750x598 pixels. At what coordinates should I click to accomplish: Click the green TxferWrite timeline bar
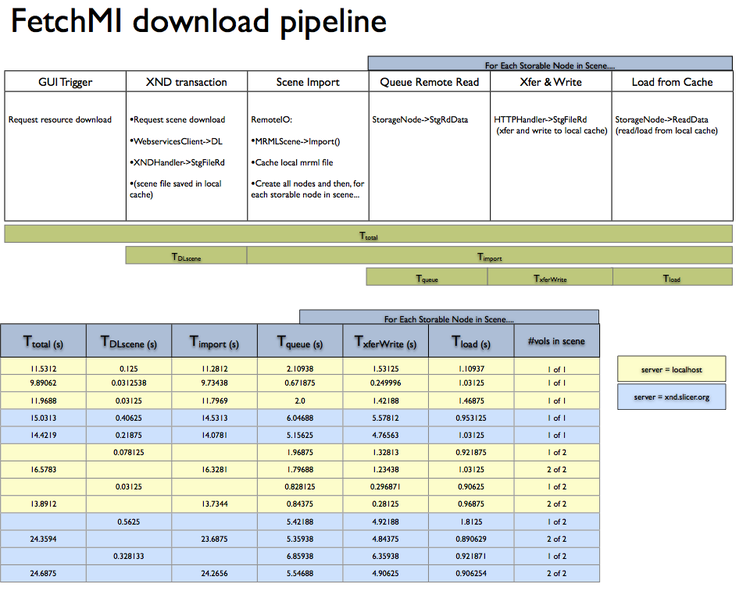[x=550, y=278]
